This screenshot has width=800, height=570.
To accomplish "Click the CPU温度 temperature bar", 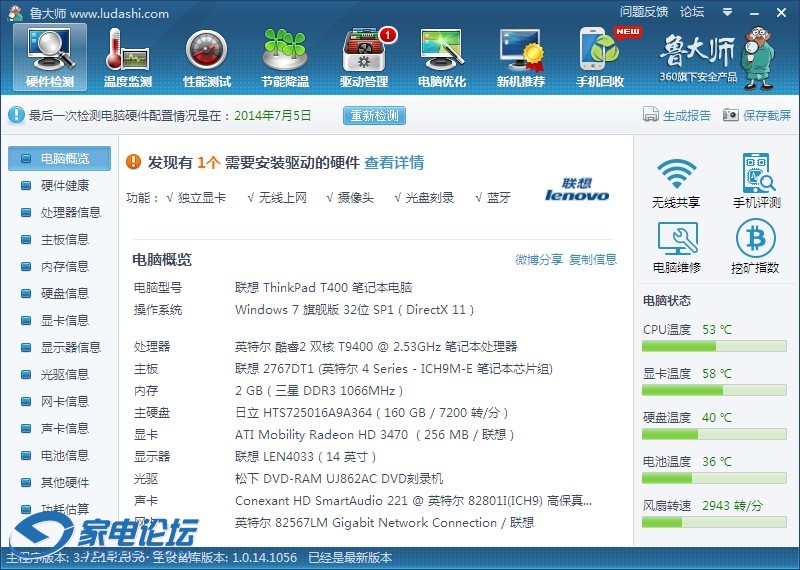I will coord(714,347).
